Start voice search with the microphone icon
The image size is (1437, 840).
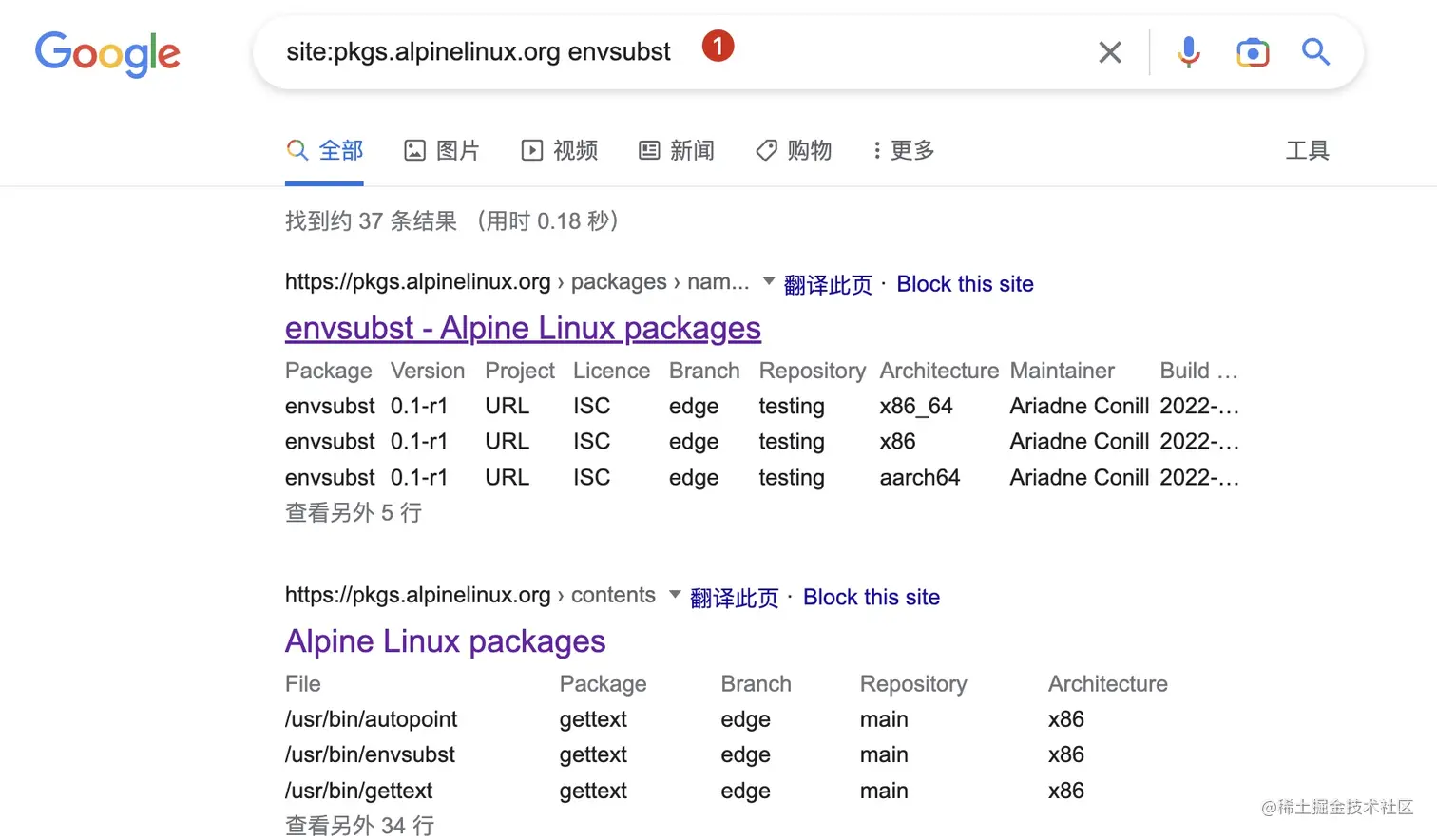(x=1188, y=52)
